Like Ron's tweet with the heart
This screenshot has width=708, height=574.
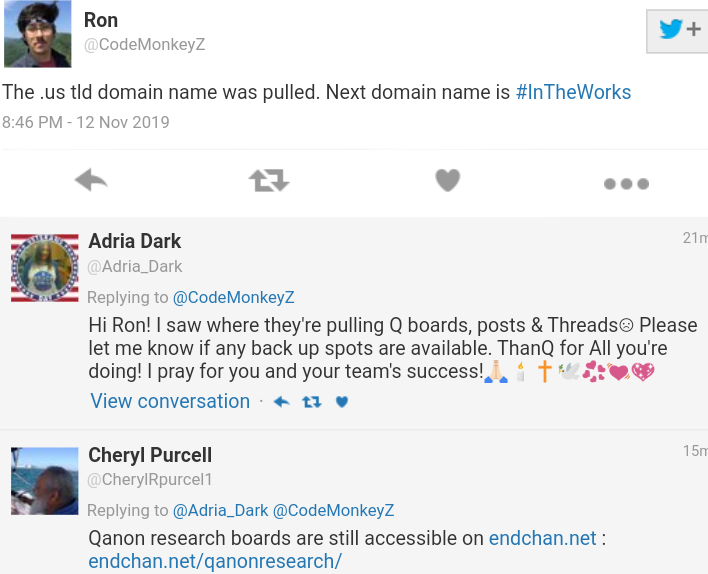coord(447,180)
